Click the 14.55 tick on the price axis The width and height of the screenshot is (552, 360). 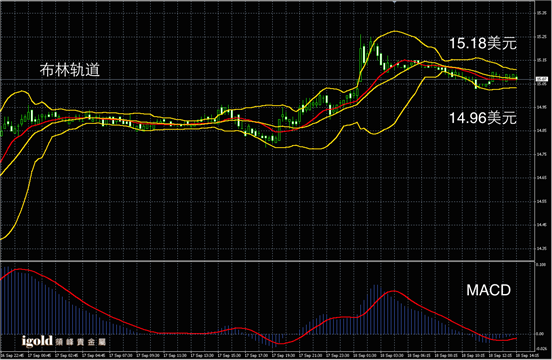click(x=541, y=201)
